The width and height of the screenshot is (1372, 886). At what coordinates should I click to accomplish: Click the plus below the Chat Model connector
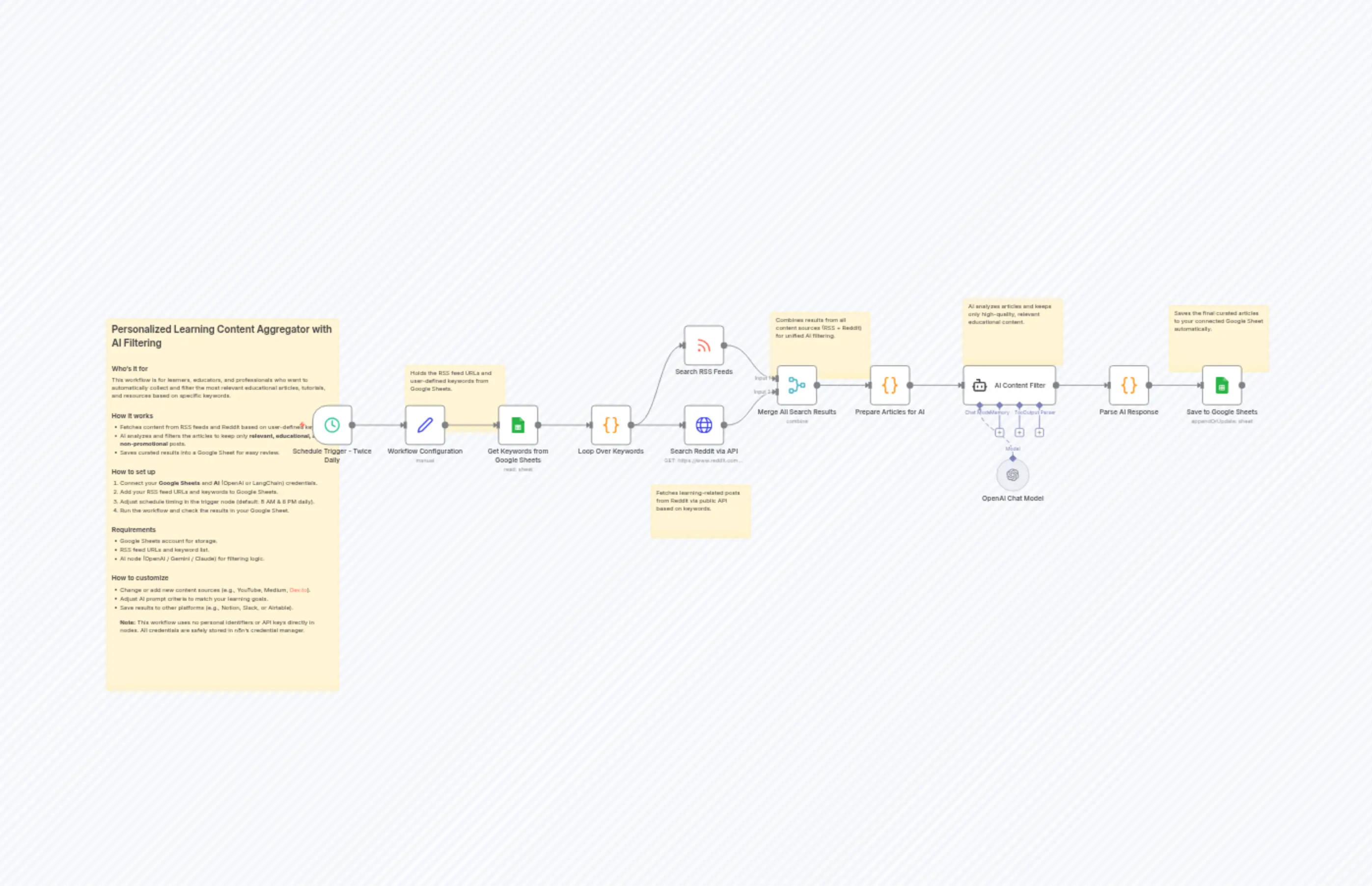1000,432
